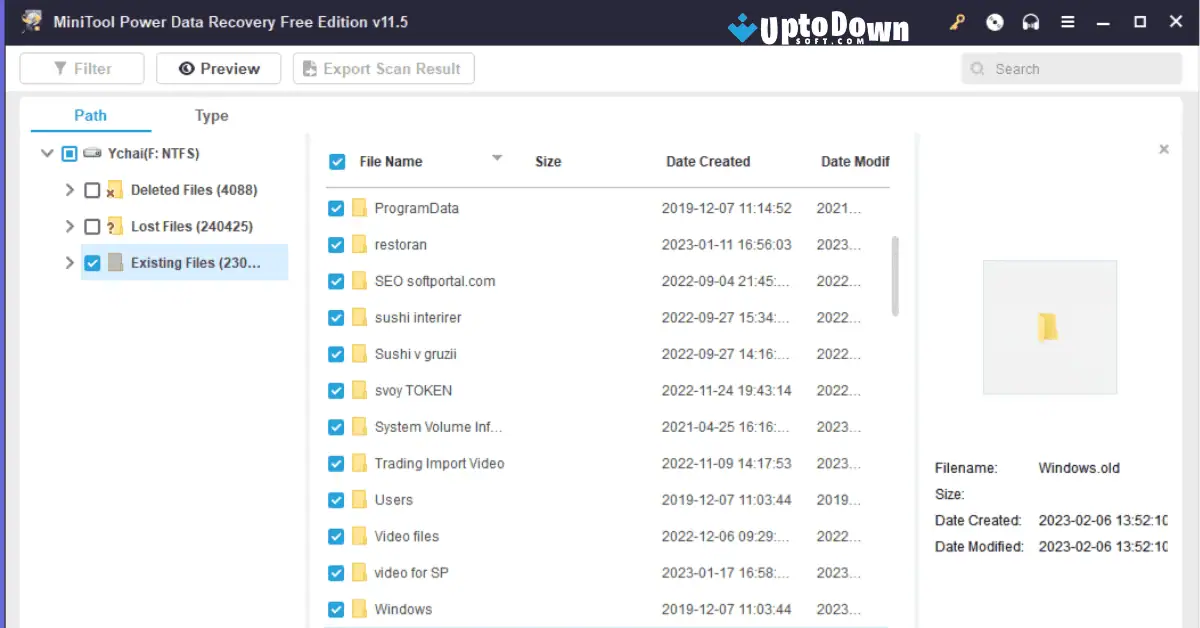Screen dimensions: 1200x628
Task: Click the headphones support icon
Action: click(x=1031, y=21)
